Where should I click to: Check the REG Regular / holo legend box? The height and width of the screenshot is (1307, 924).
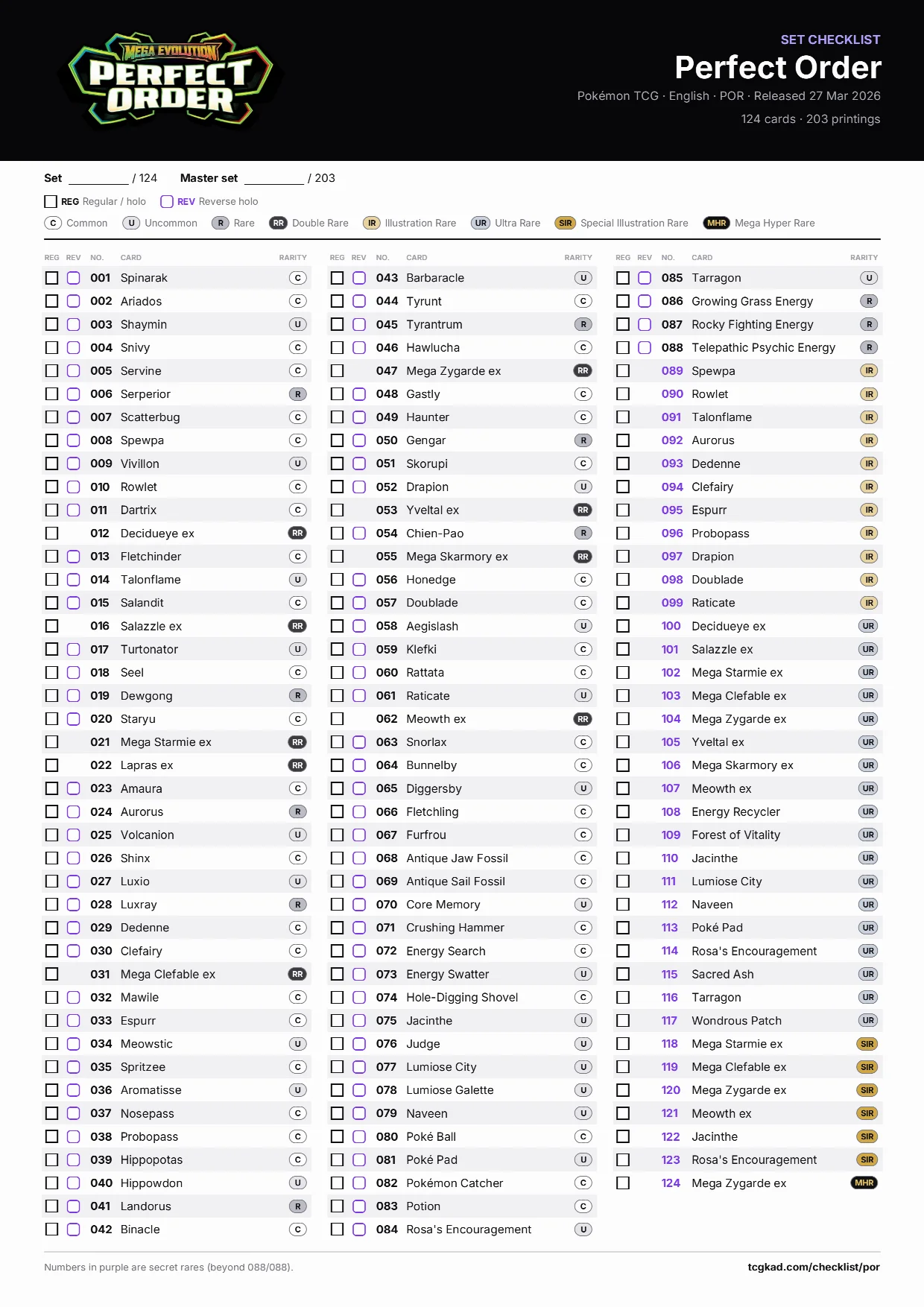pyautogui.click(x=51, y=201)
